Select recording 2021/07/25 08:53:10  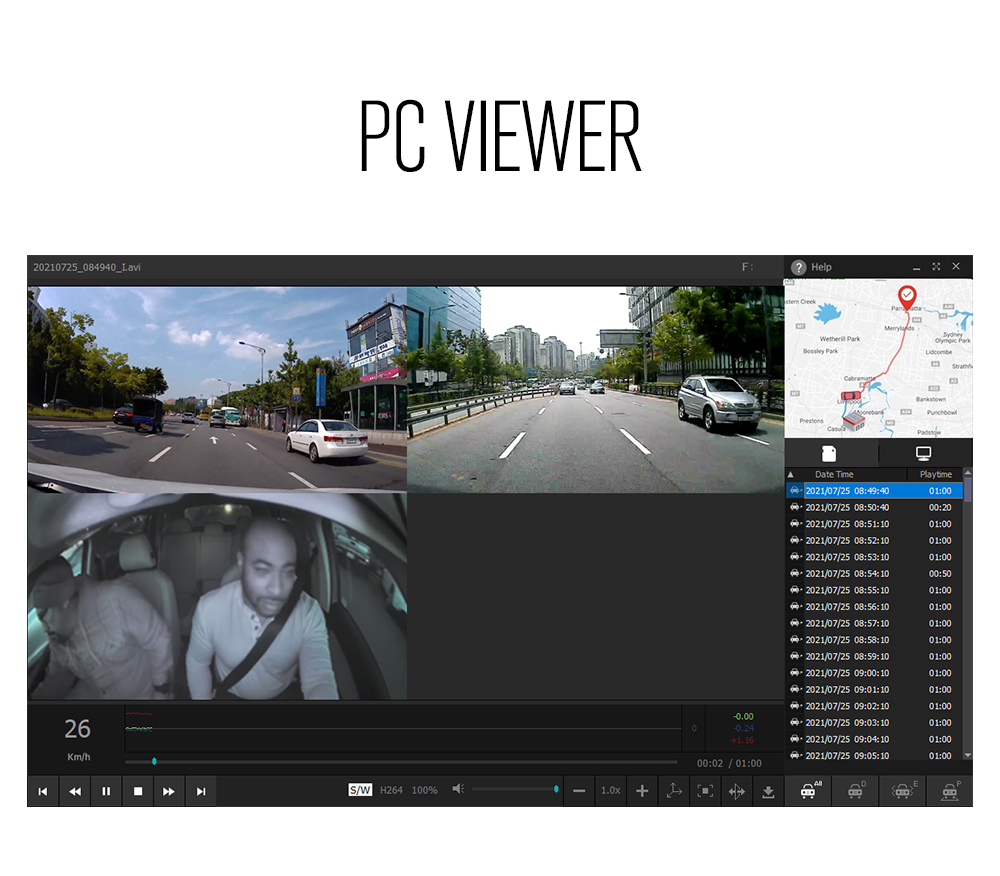[x=874, y=557]
